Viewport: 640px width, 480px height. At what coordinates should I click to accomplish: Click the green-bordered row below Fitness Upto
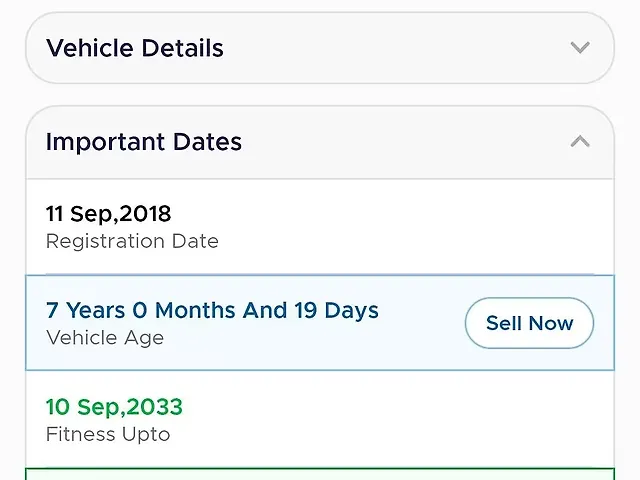pos(320,474)
